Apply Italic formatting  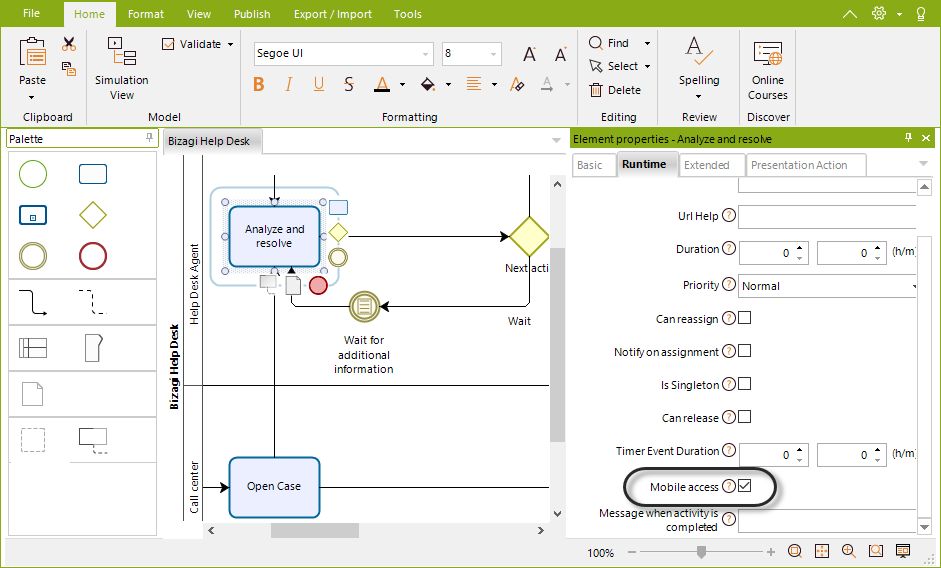click(289, 84)
